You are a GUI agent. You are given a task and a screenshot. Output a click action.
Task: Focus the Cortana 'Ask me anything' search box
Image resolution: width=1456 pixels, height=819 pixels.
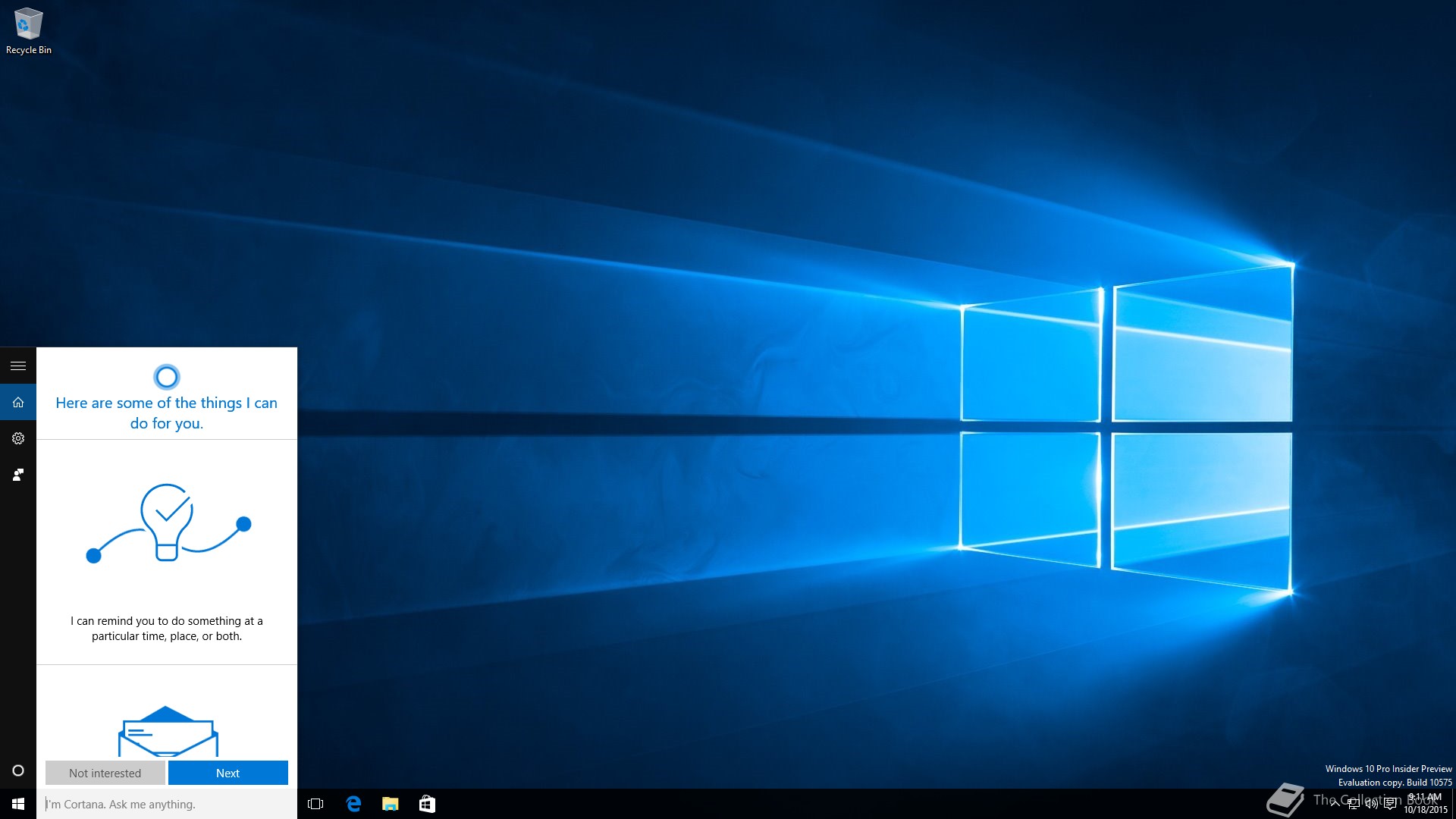[x=167, y=804]
